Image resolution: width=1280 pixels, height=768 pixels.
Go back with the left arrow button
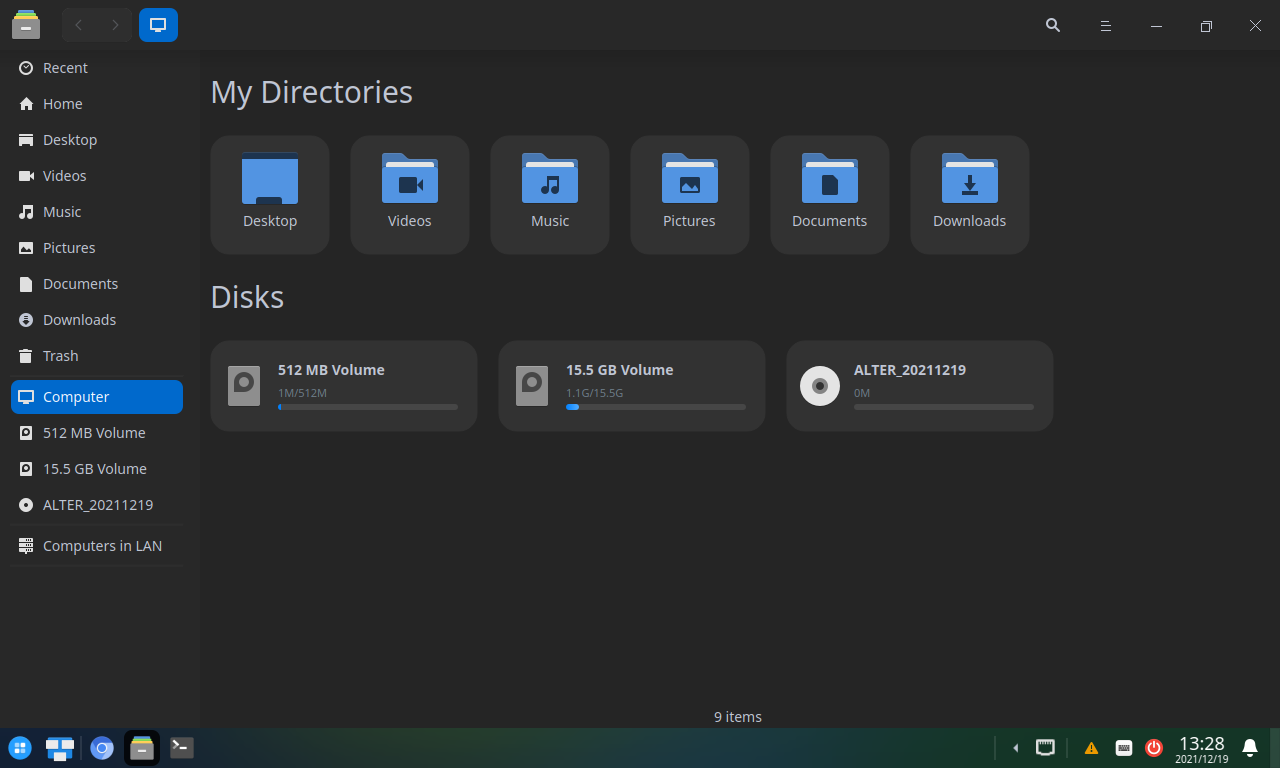pos(79,25)
